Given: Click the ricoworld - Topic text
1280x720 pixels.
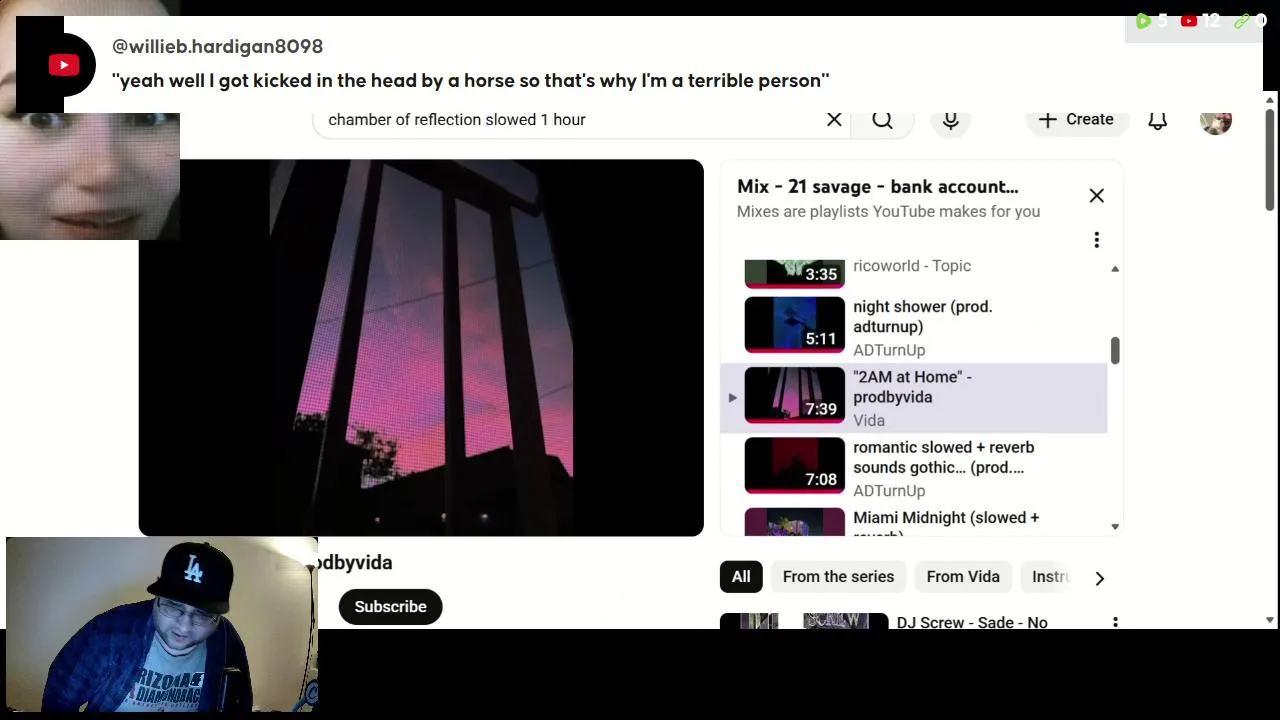Looking at the screenshot, I should 912,266.
